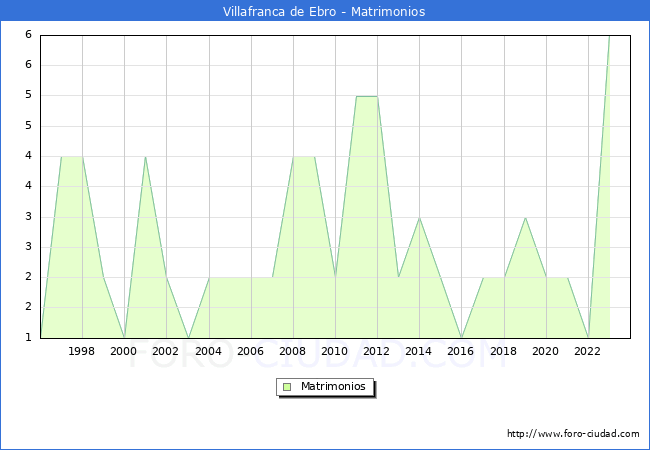Open the foro-ciudad.com URL link

point(573,433)
